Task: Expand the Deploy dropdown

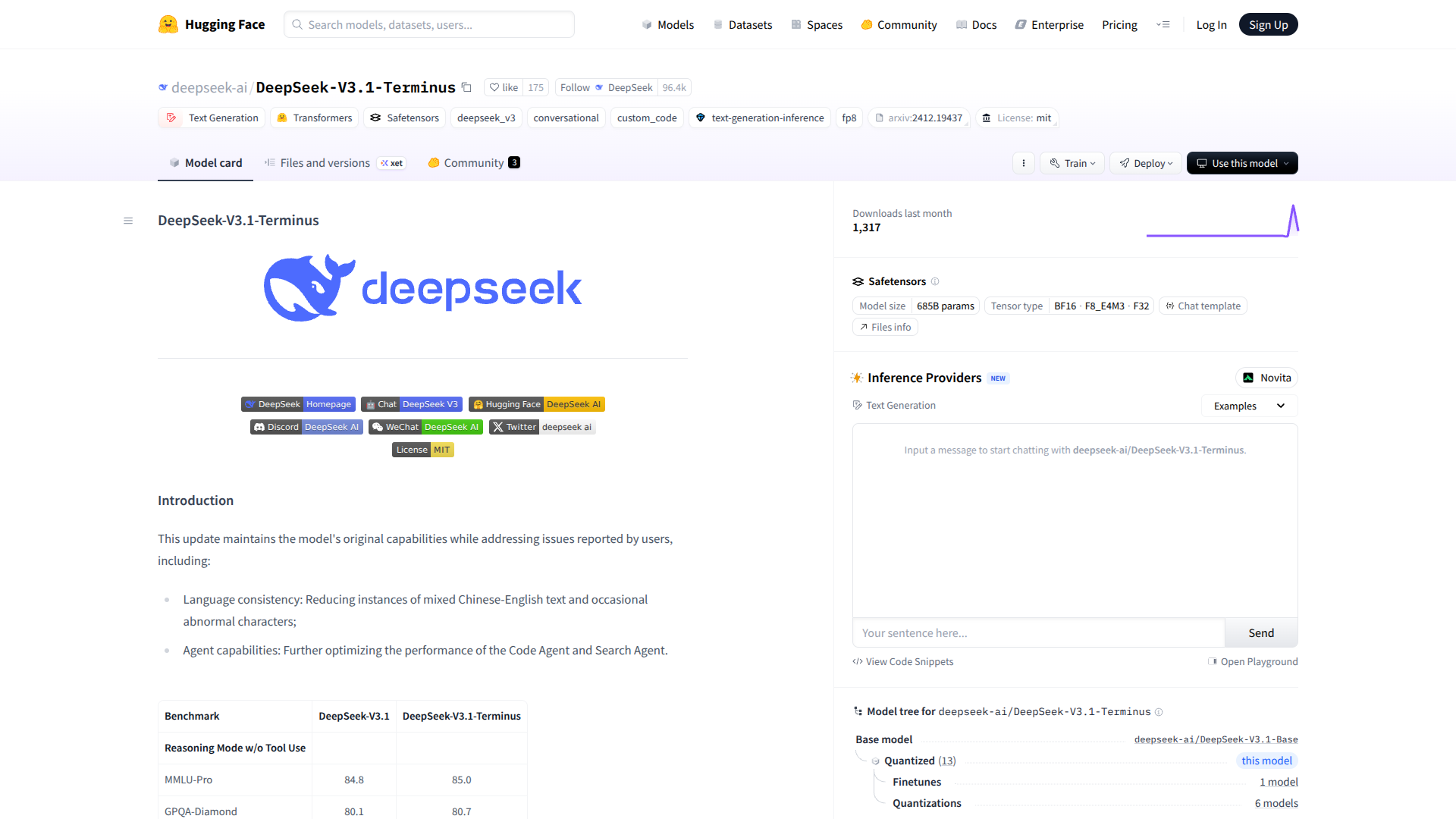Action: (x=1145, y=163)
